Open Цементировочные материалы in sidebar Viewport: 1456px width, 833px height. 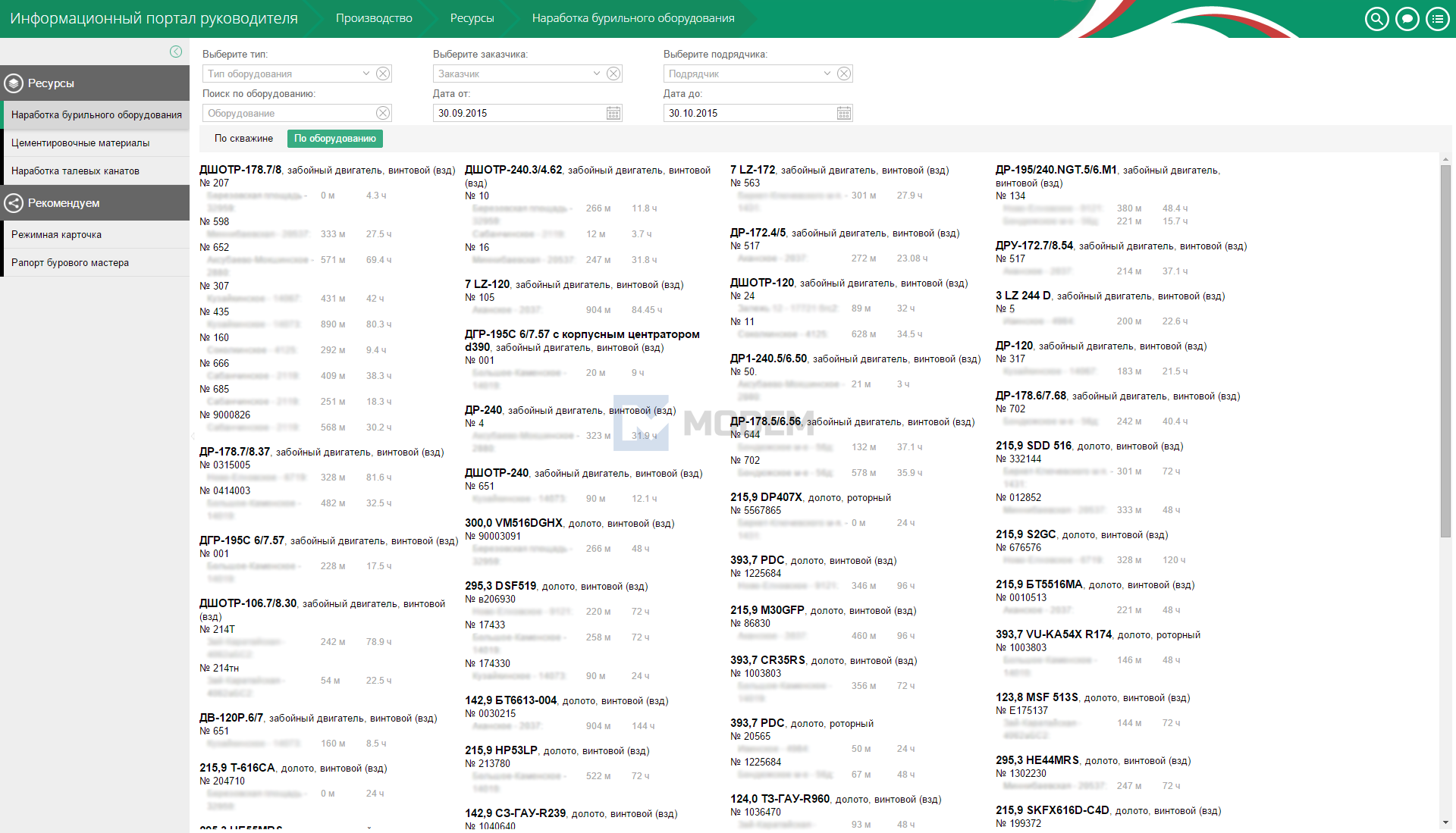80,143
